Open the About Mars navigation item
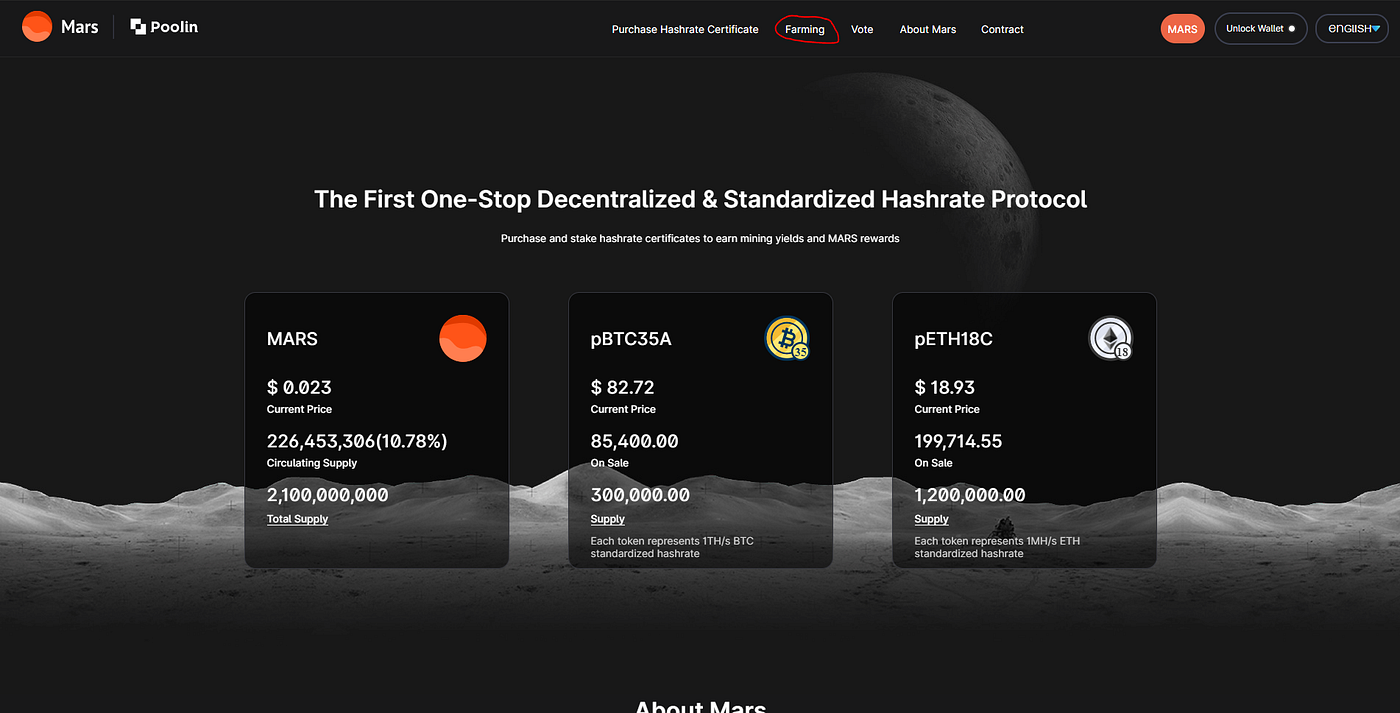The height and width of the screenshot is (713, 1400). point(927,29)
